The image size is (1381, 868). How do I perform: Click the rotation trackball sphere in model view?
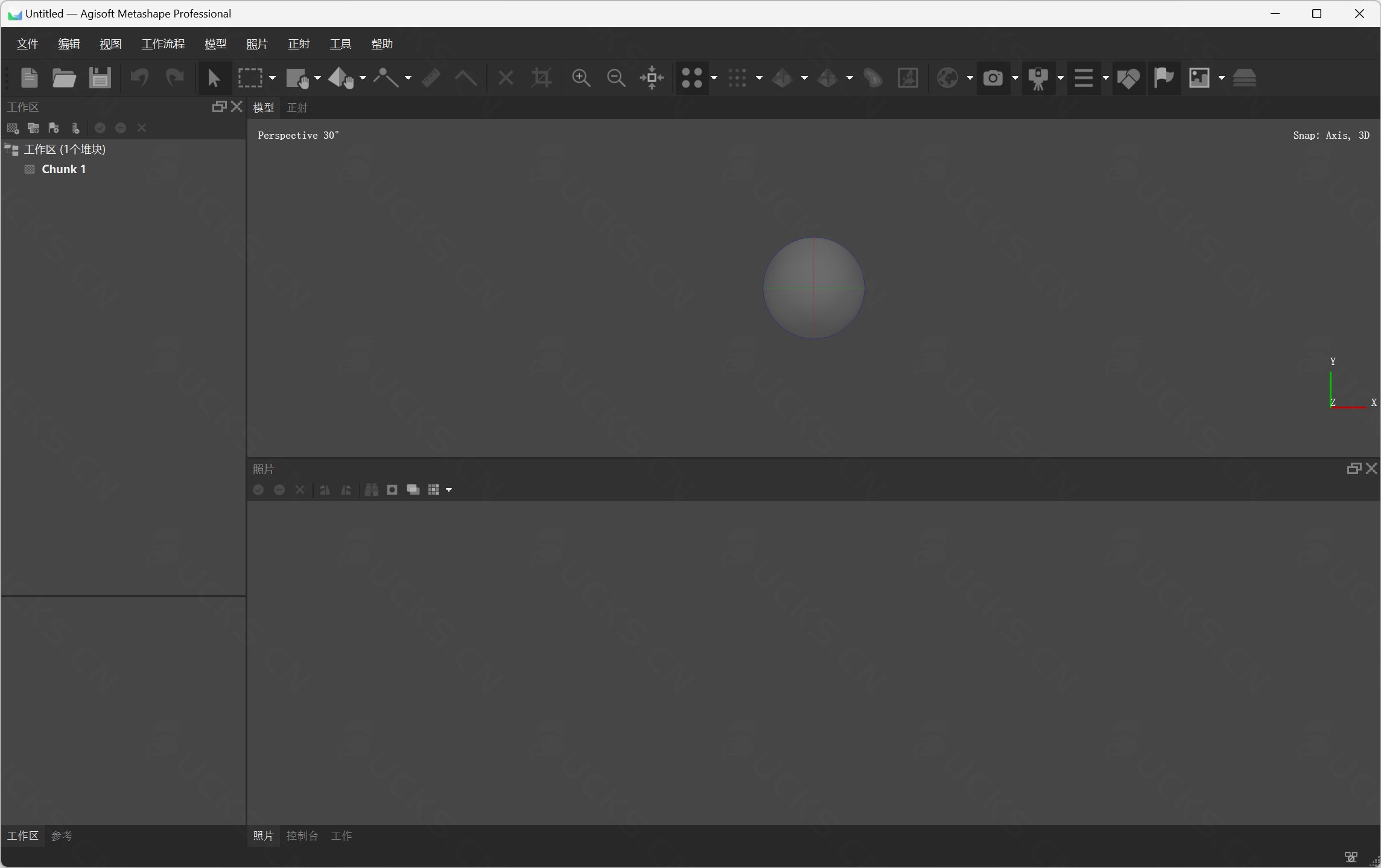[813, 288]
